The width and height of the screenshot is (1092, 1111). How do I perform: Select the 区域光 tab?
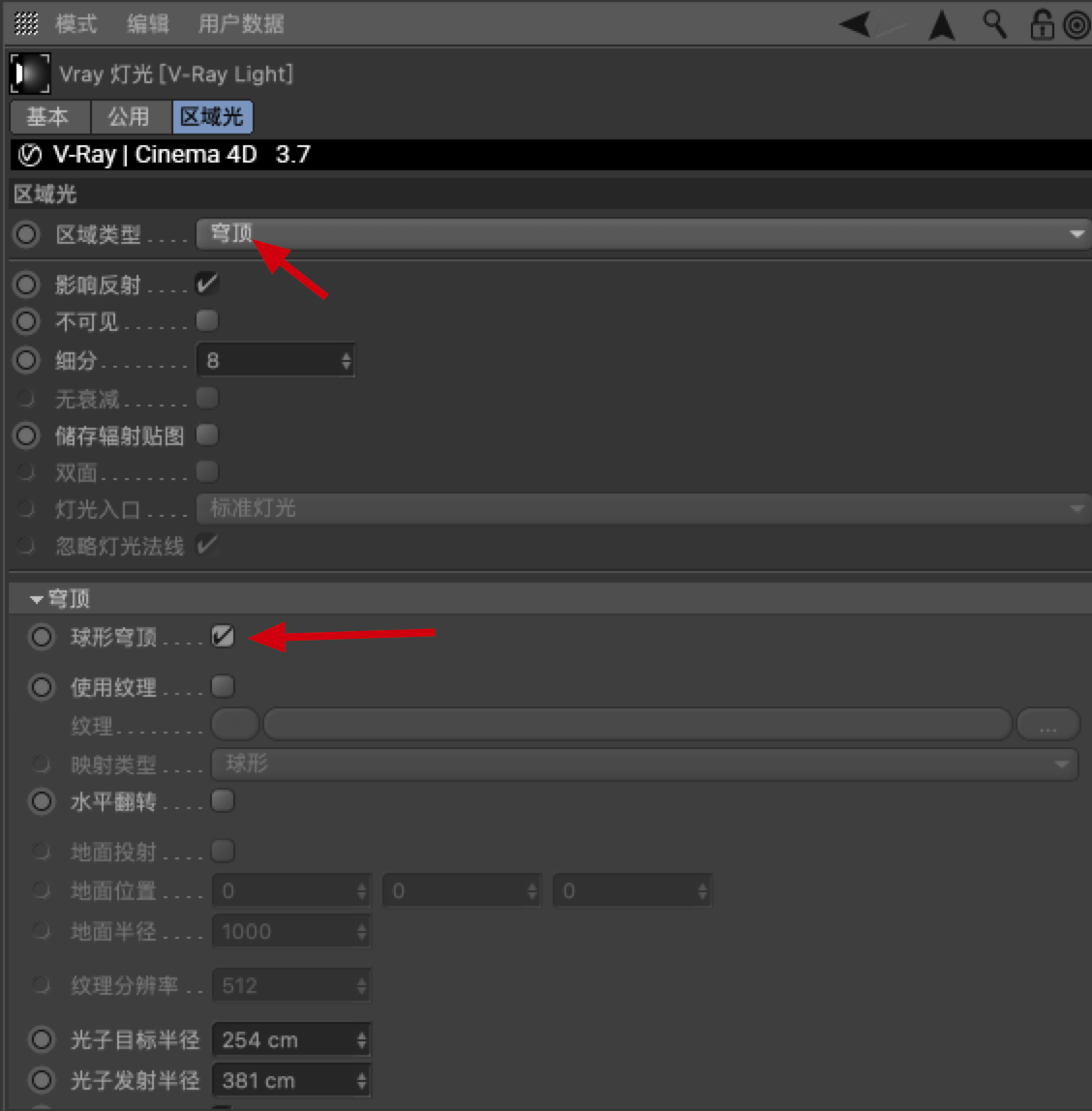coord(212,116)
